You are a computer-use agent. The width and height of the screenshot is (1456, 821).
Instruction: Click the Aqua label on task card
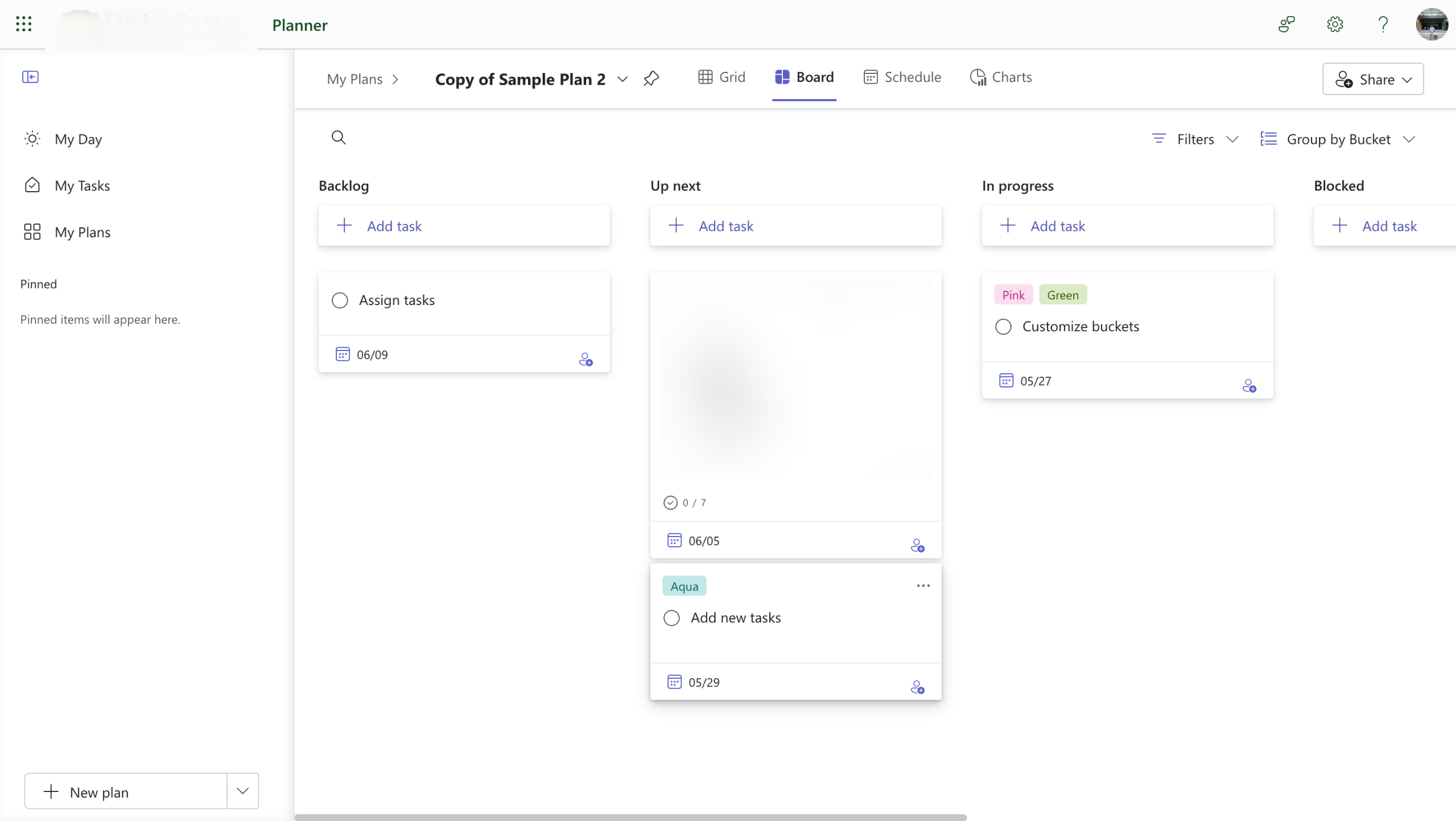(684, 586)
